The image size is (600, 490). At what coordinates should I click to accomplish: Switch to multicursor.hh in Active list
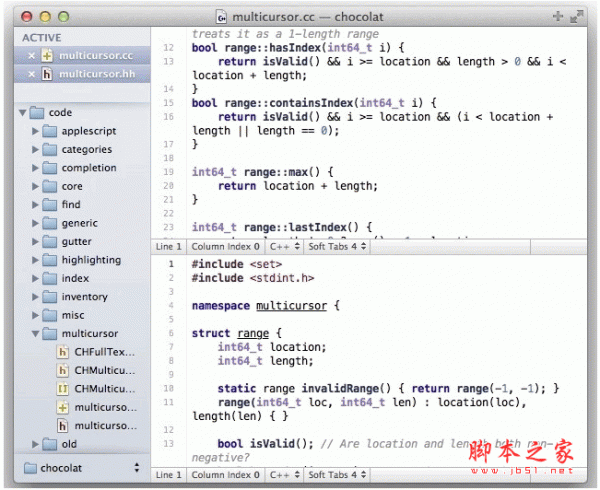pyautogui.click(x=97, y=74)
